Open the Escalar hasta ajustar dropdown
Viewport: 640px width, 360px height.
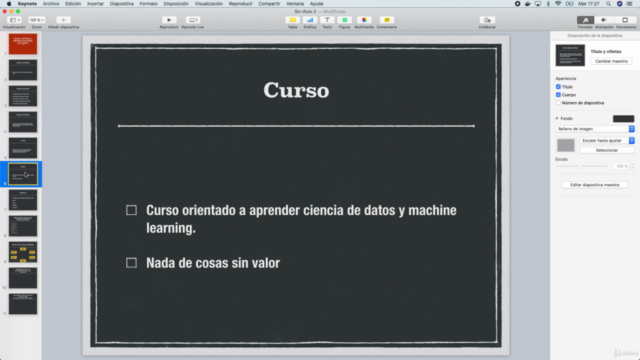coord(607,140)
